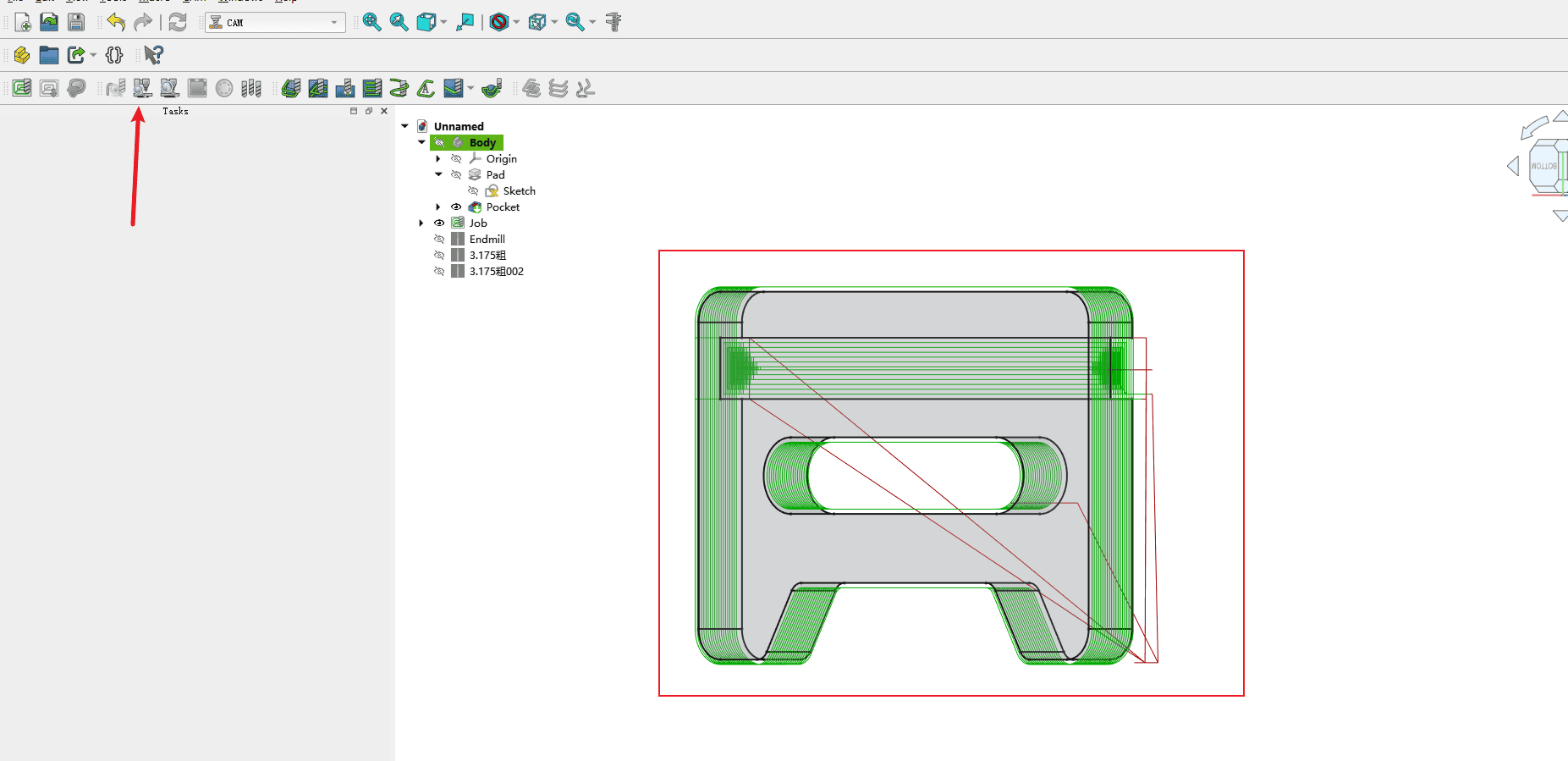The image size is (1568, 761).
Task: Click the CAM Job creation icon
Action: 22,88
